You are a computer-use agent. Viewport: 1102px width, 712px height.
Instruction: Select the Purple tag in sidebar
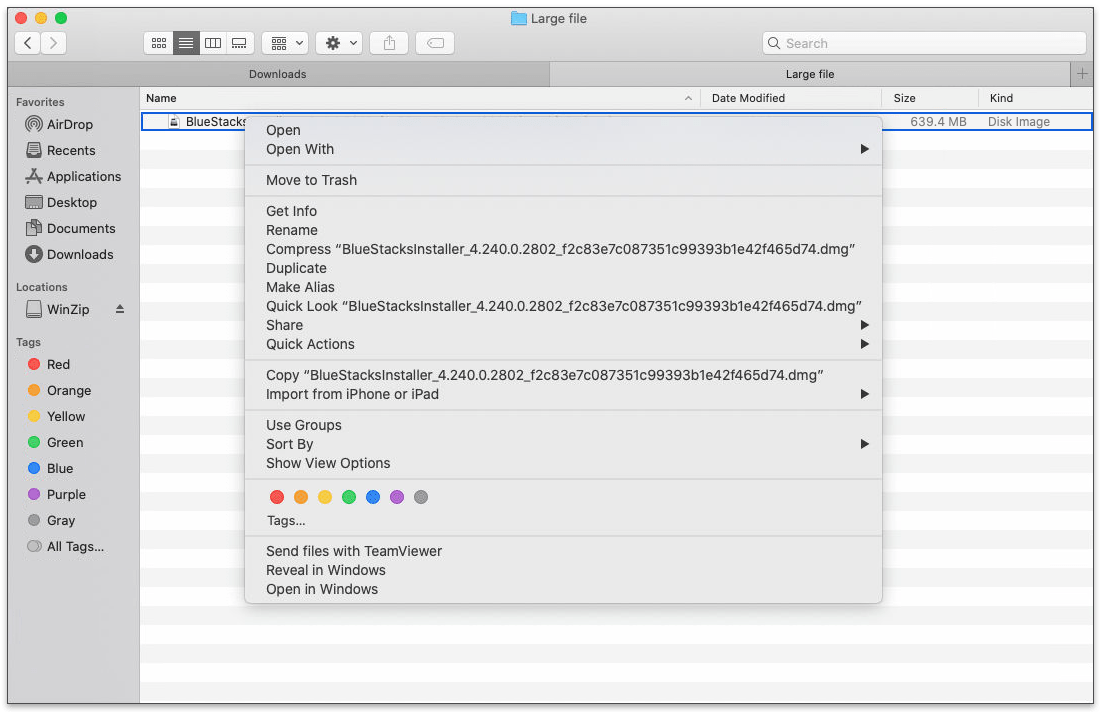coord(56,494)
